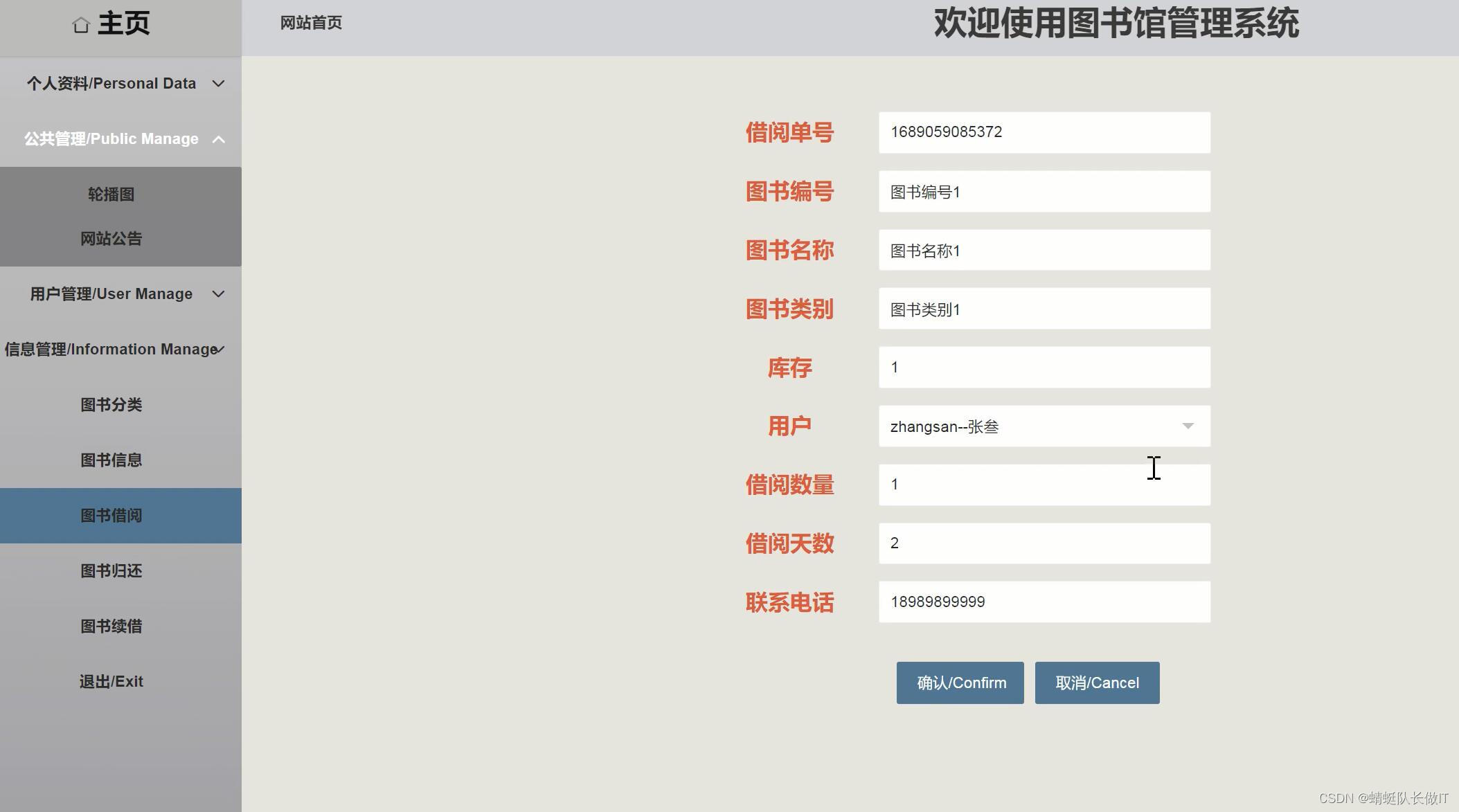The height and width of the screenshot is (812, 1459).
Task: Click 退出/Exit in the sidebar
Action: [x=111, y=682]
